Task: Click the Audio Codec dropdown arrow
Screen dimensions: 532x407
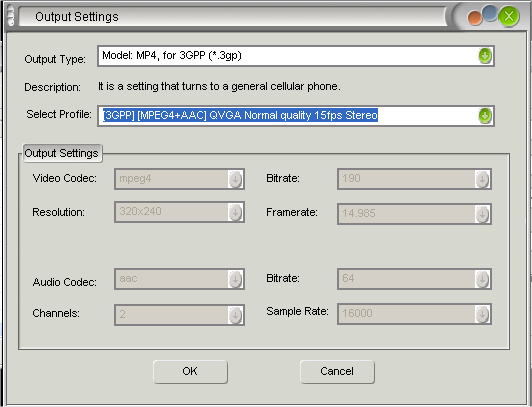Action: pos(235,279)
